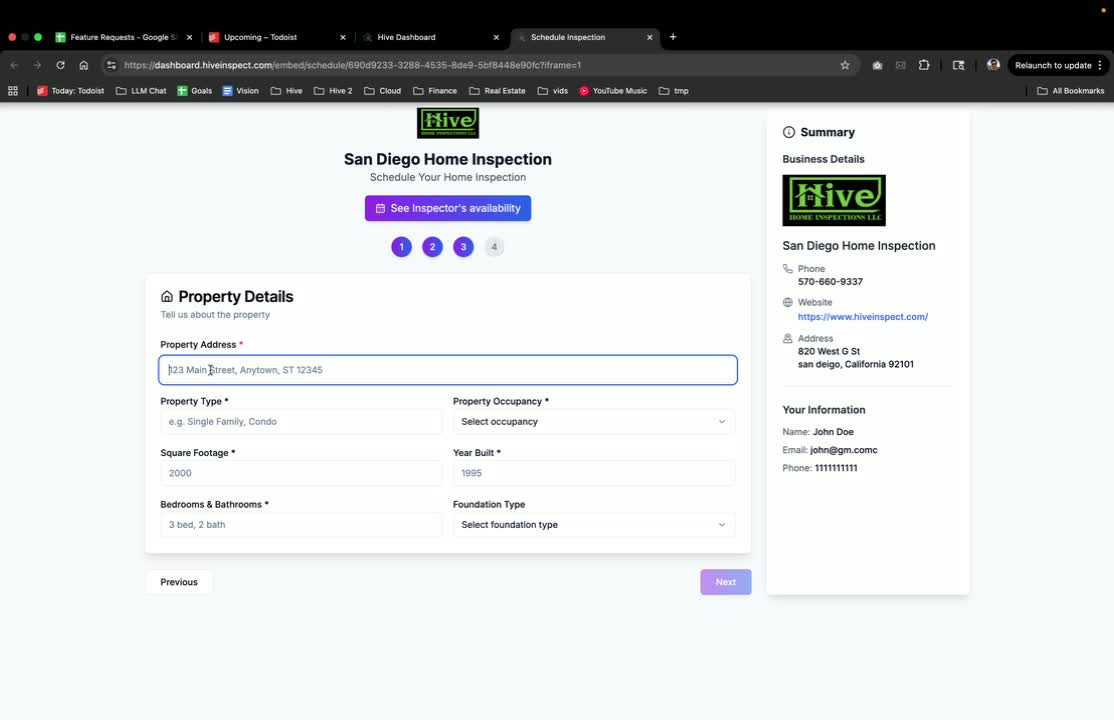The height and width of the screenshot is (720, 1114).
Task: Open Today: Todoist bookmark
Action: (70, 91)
